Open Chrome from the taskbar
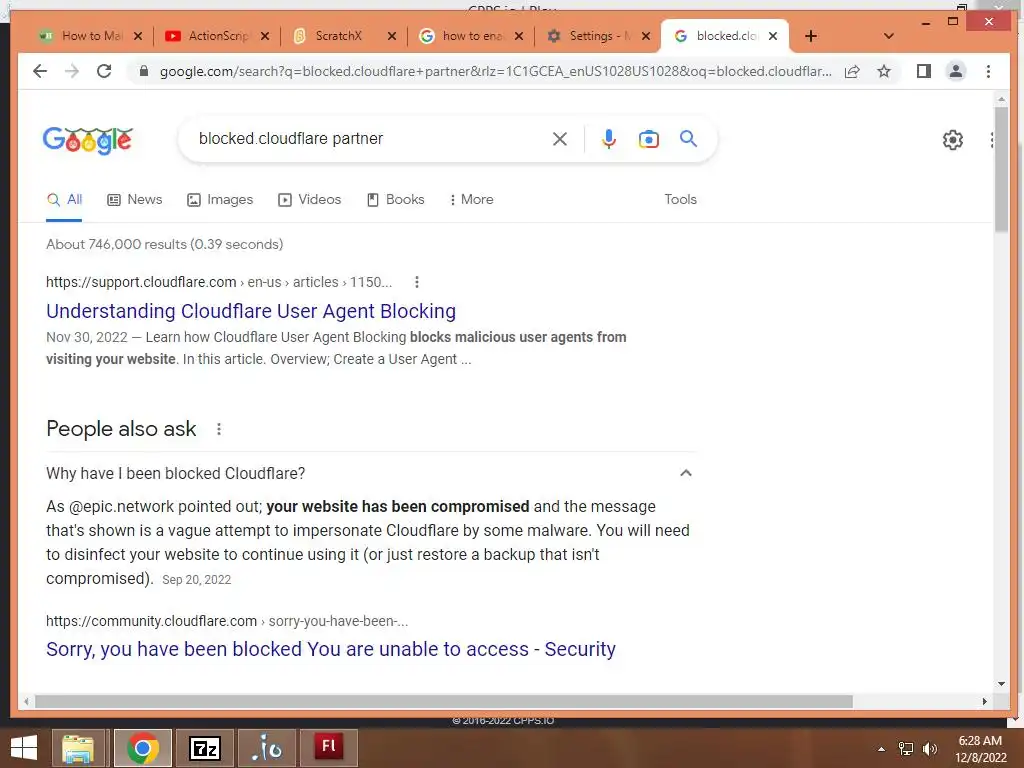Viewport: 1024px width, 768px height. point(142,748)
